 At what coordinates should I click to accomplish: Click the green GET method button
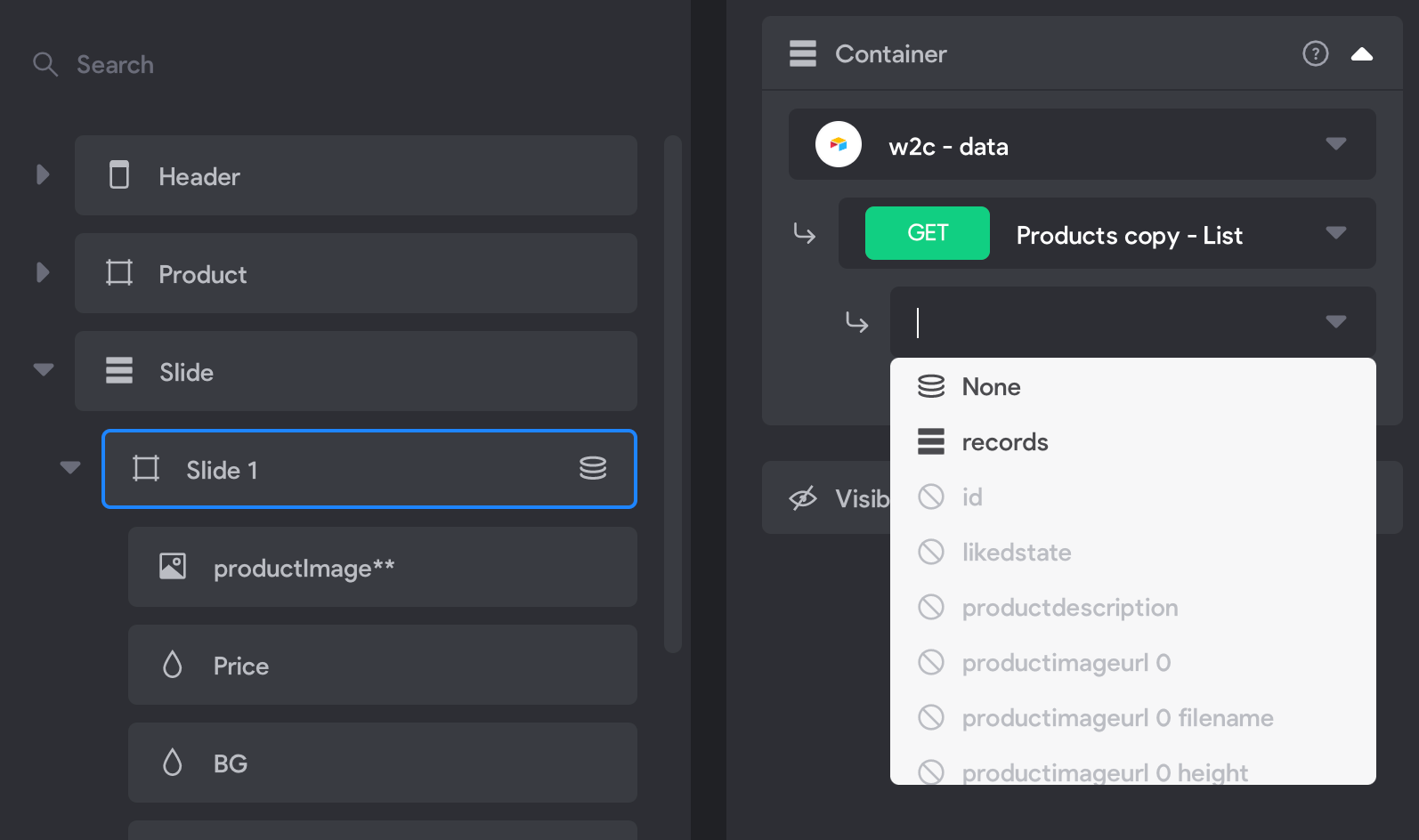click(927, 233)
